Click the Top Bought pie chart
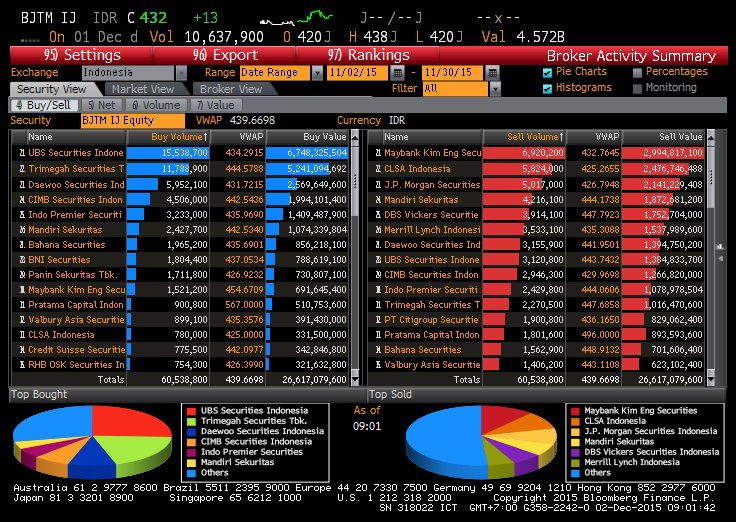 point(91,442)
